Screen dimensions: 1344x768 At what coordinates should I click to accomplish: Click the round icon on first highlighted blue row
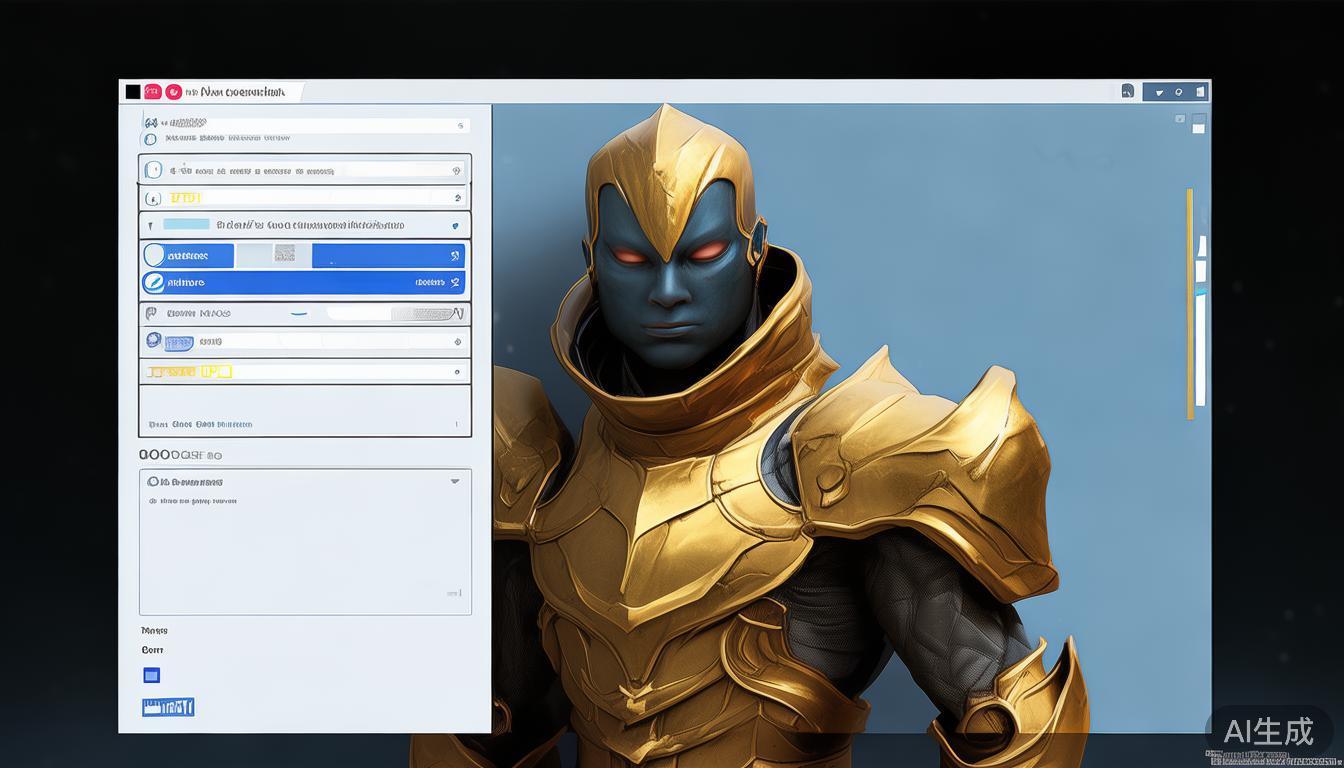pyautogui.click(x=154, y=256)
